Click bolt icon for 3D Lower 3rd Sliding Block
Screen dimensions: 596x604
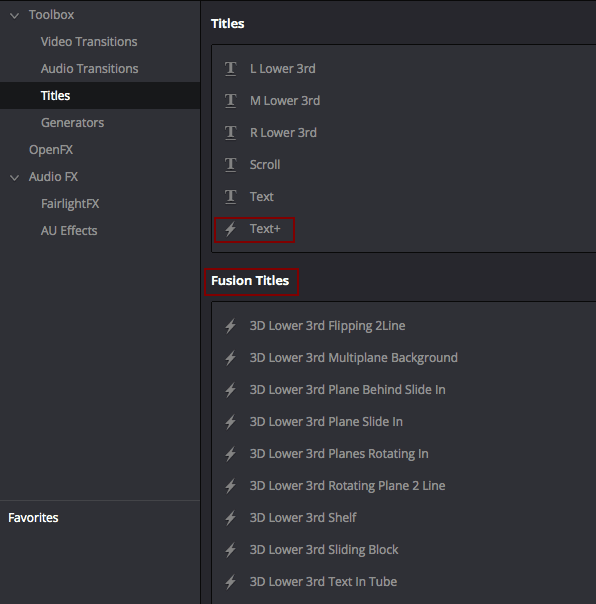(x=230, y=550)
